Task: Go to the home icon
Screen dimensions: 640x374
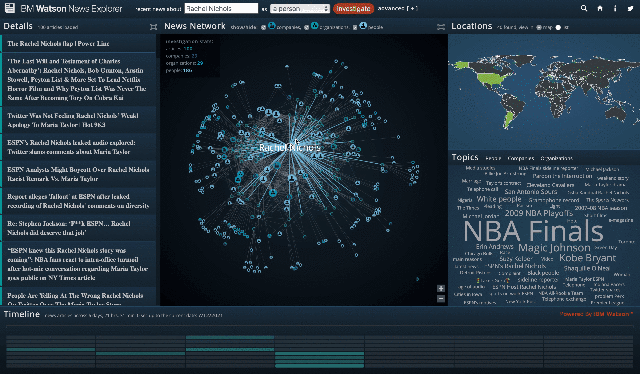Action: pos(600,8)
